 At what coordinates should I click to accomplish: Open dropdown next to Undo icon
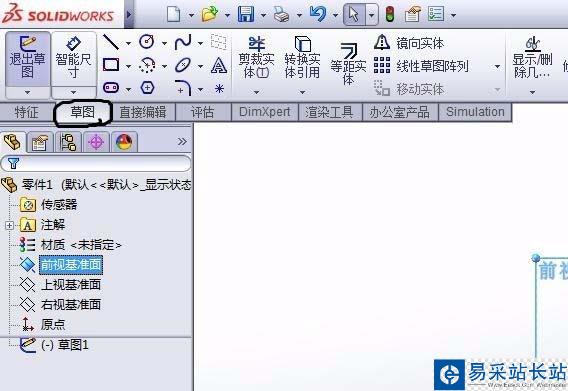335,15
